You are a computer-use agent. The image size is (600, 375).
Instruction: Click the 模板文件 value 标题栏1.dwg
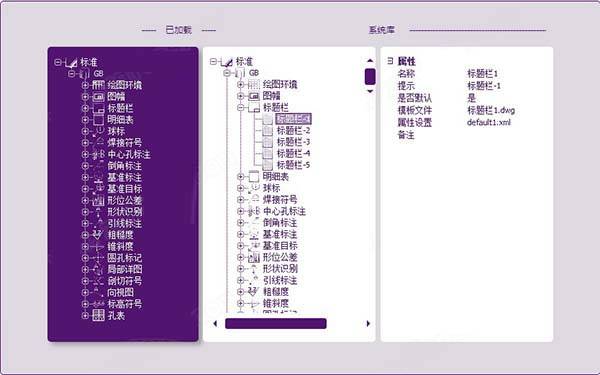tap(491, 110)
